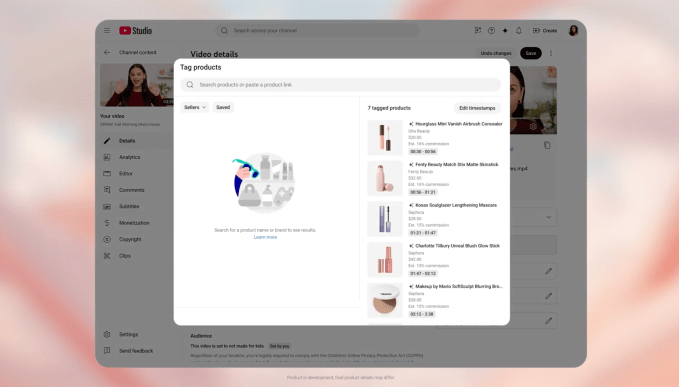Viewport: 679px width, 387px height.
Task: Open the three-dot more options menu
Action: pos(551,53)
